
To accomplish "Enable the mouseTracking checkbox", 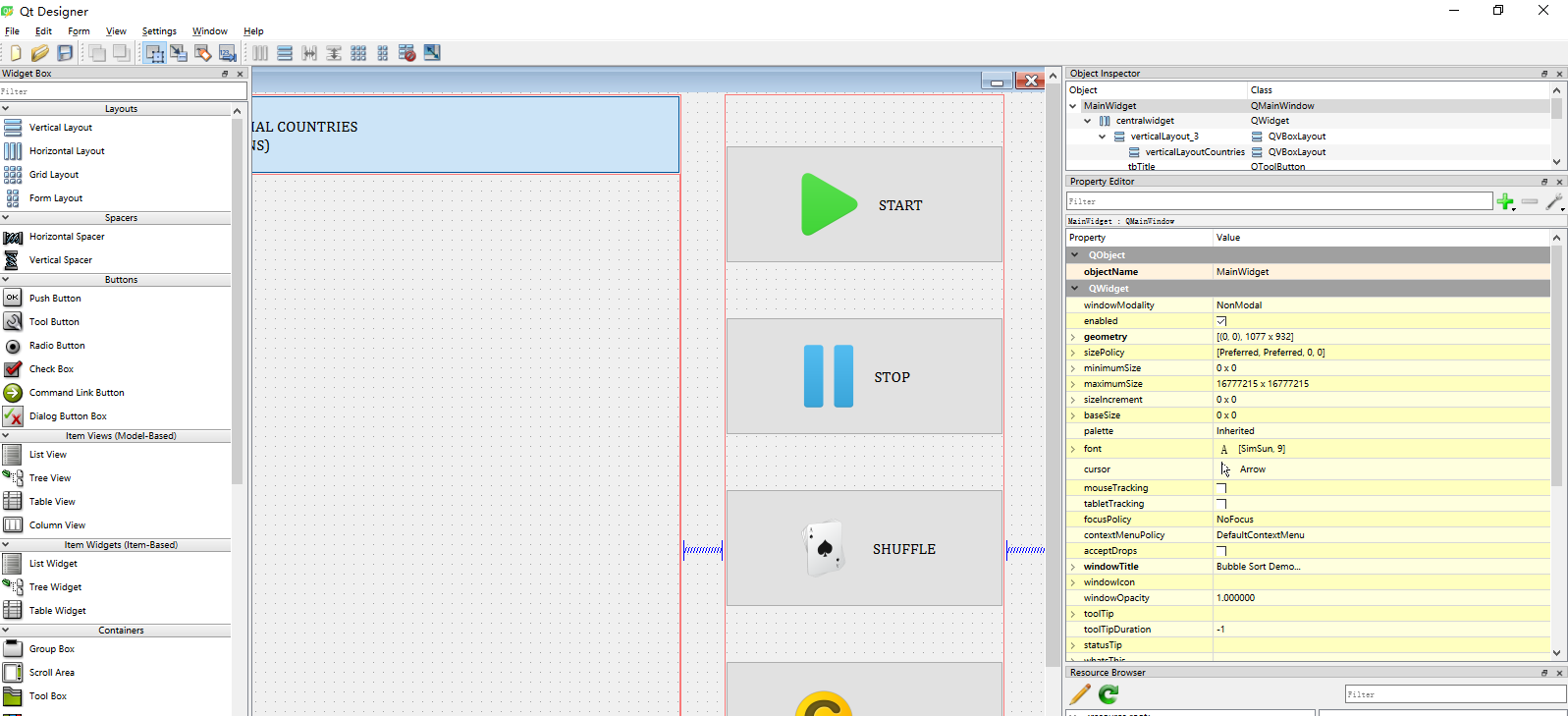I will [x=1221, y=488].
